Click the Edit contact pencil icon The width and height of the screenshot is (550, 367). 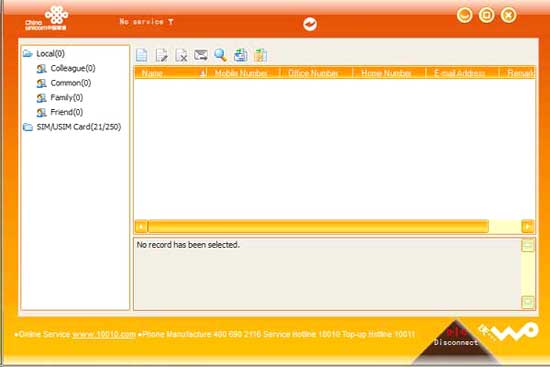pos(161,55)
